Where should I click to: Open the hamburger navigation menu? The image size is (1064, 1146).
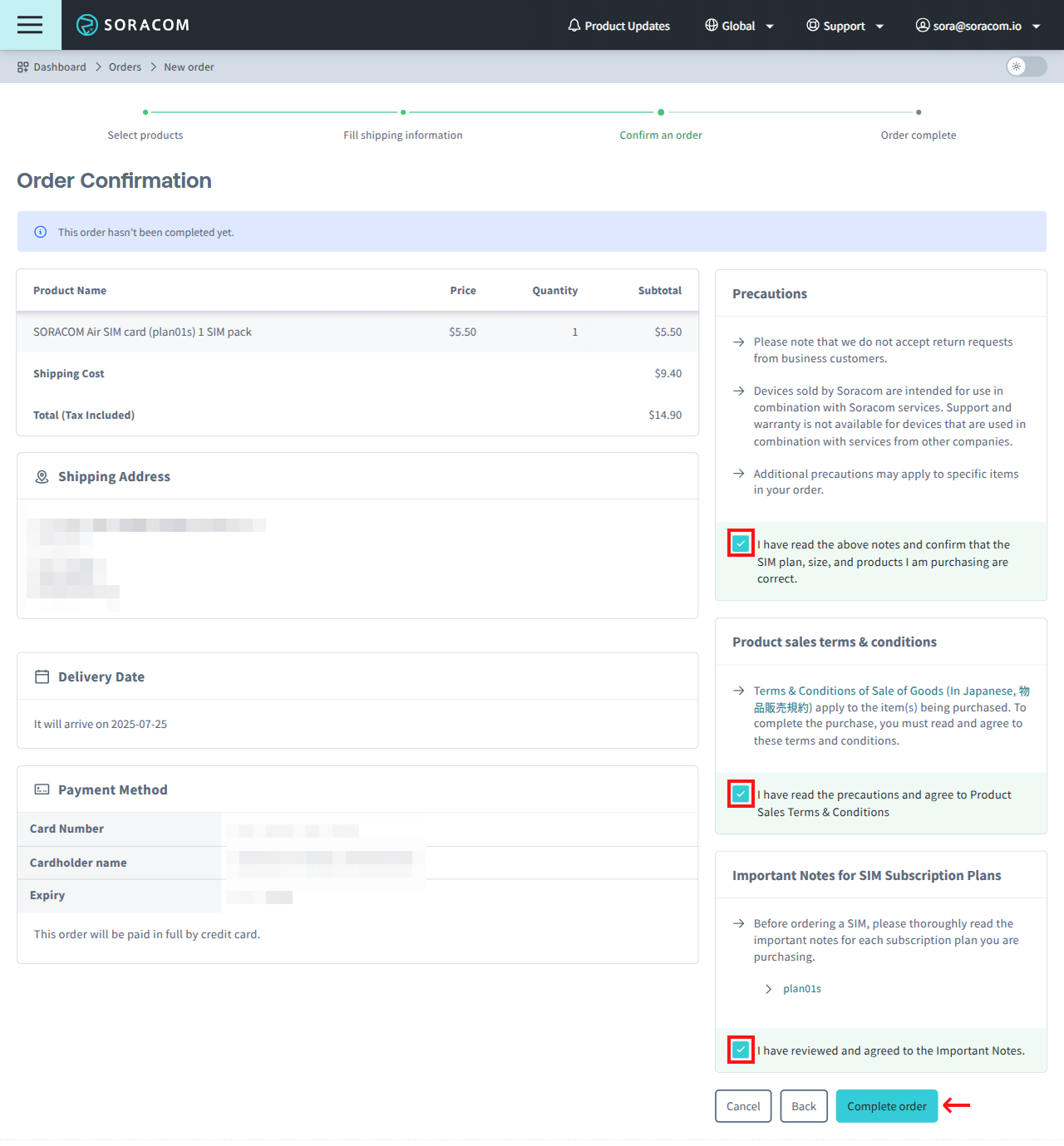coord(30,25)
